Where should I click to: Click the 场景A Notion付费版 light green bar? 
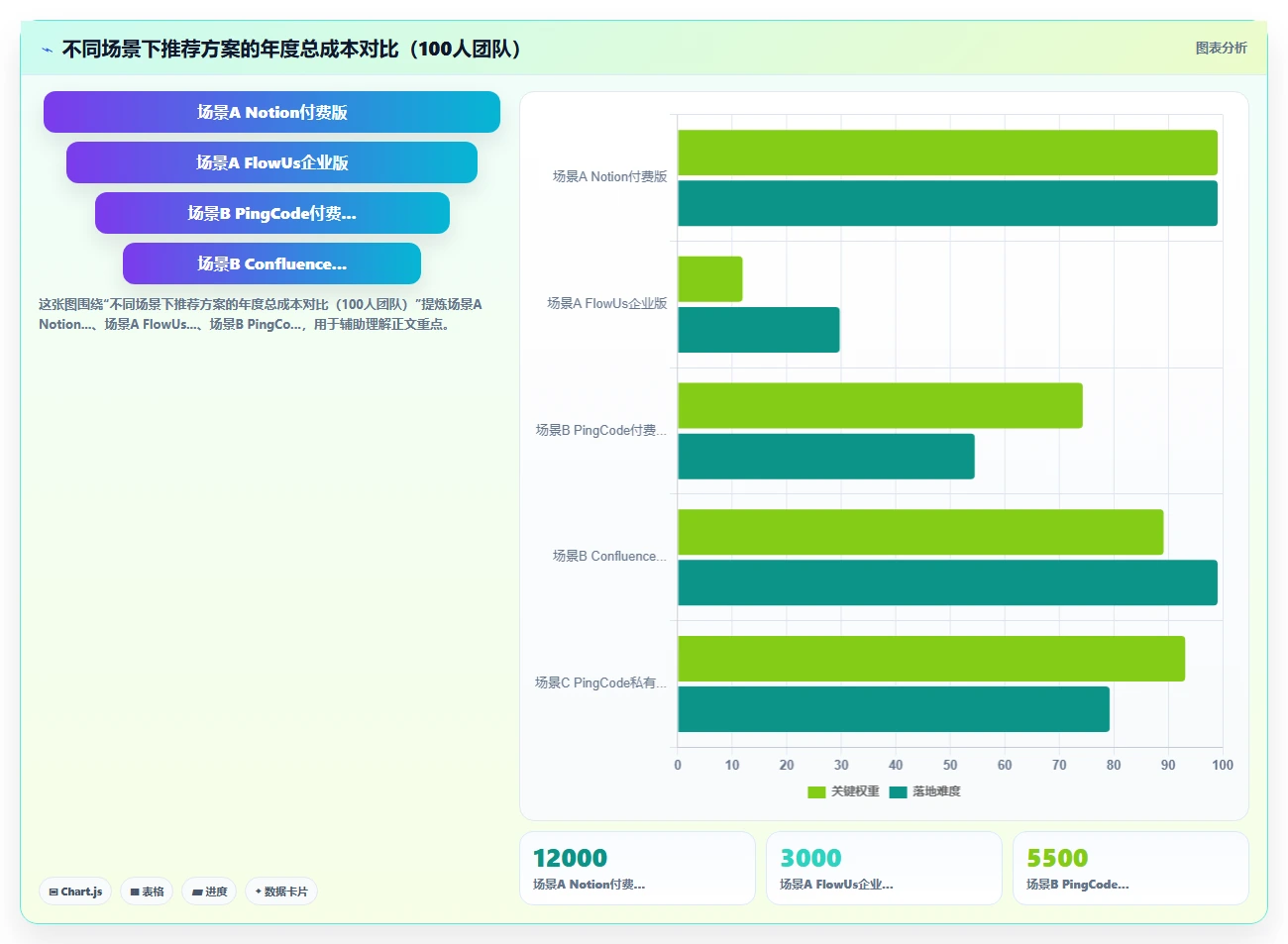coord(947,153)
